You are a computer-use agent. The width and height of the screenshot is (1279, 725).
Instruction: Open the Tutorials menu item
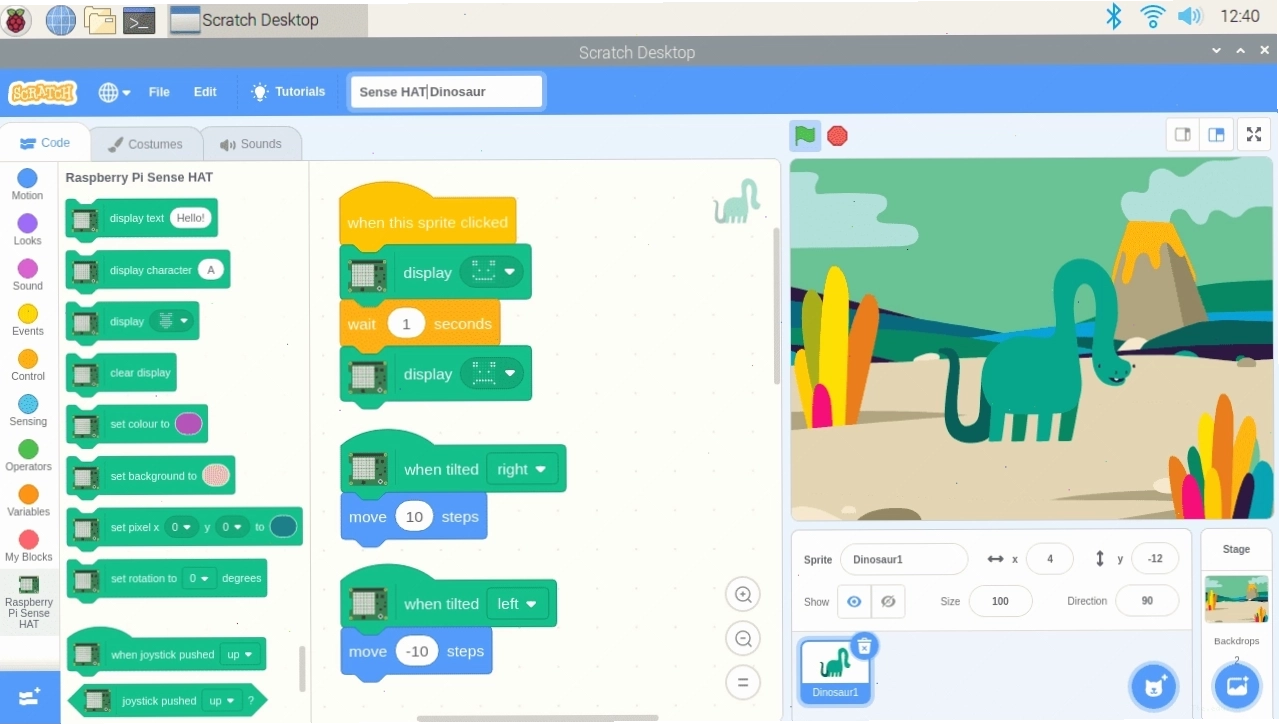pyautogui.click(x=288, y=92)
